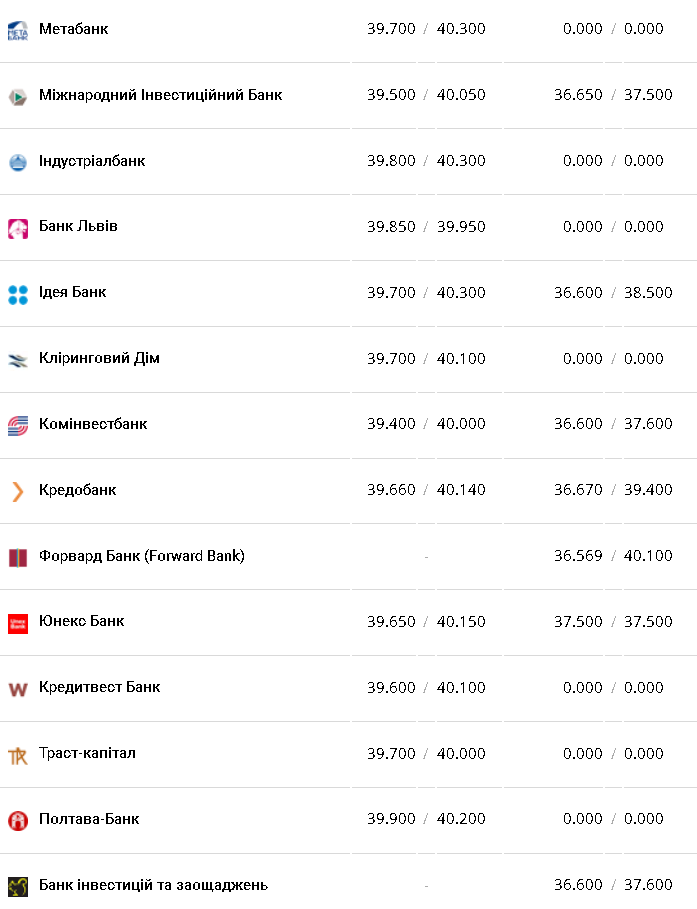Image resolution: width=697 pixels, height=909 pixels.
Task: Click the Юнекс Банк red logo
Action: click(18, 623)
